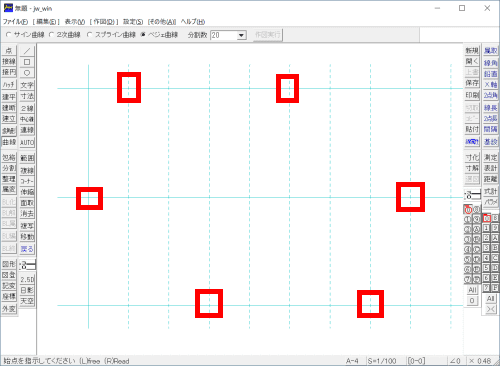The width and height of the screenshot is (500, 366).
Task: Open the 作図 menu
Action: pos(104,22)
